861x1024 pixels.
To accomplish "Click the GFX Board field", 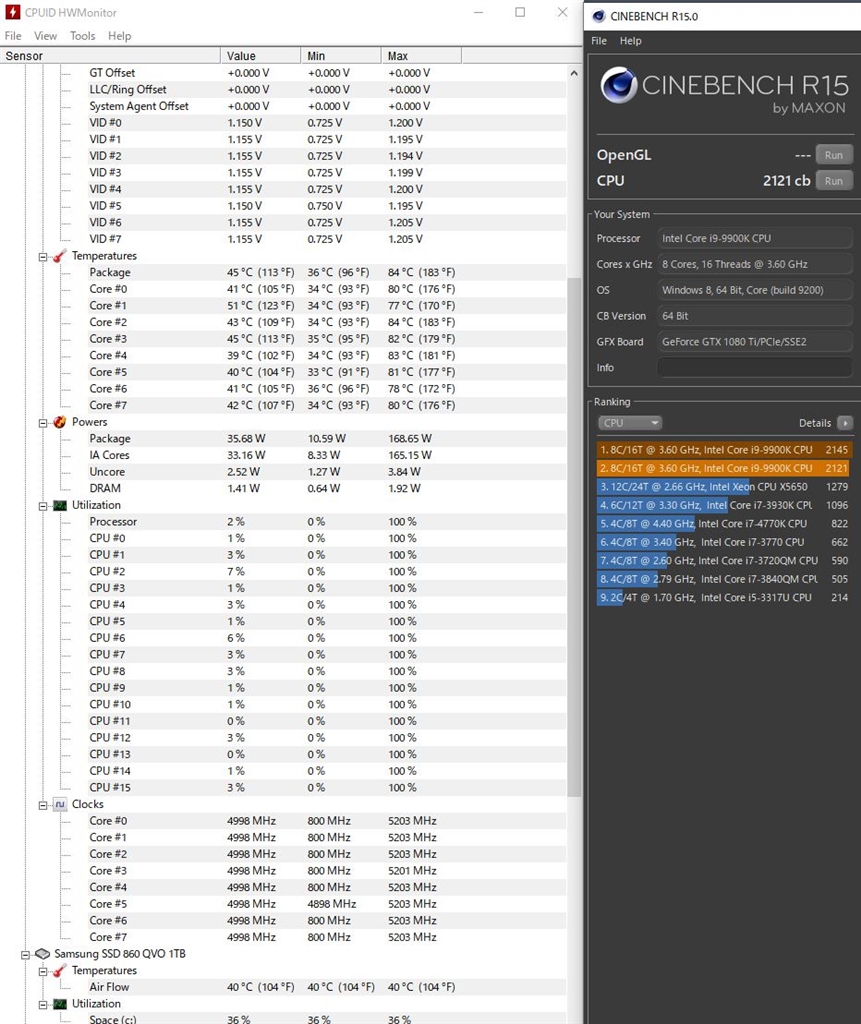I will click(755, 342).
